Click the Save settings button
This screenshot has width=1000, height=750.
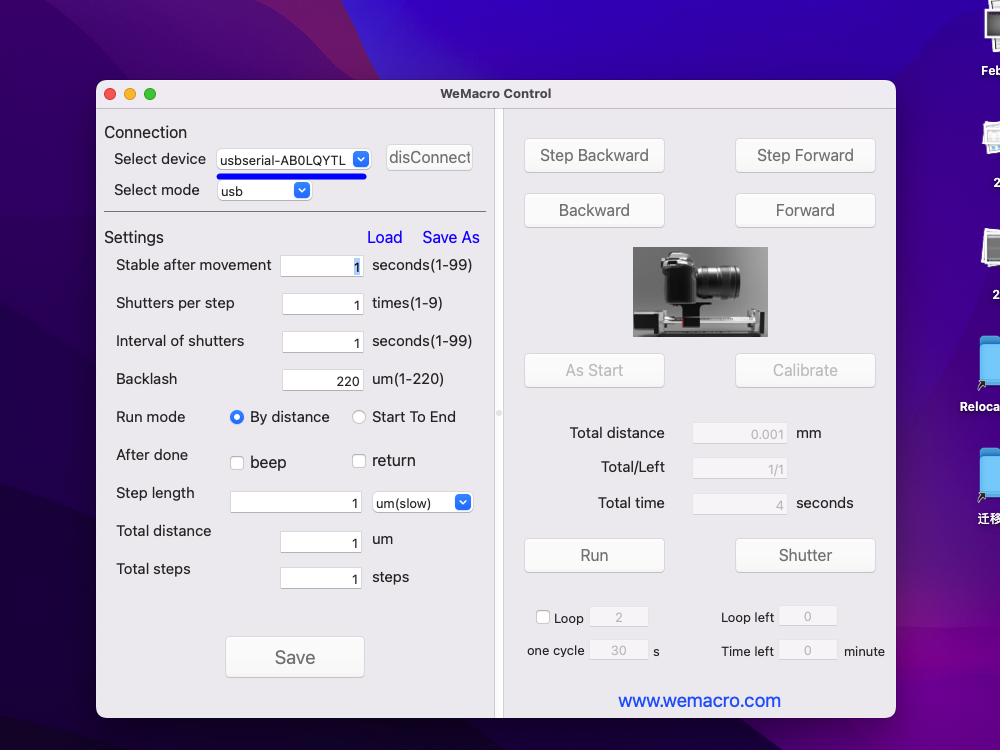[295, 657]
